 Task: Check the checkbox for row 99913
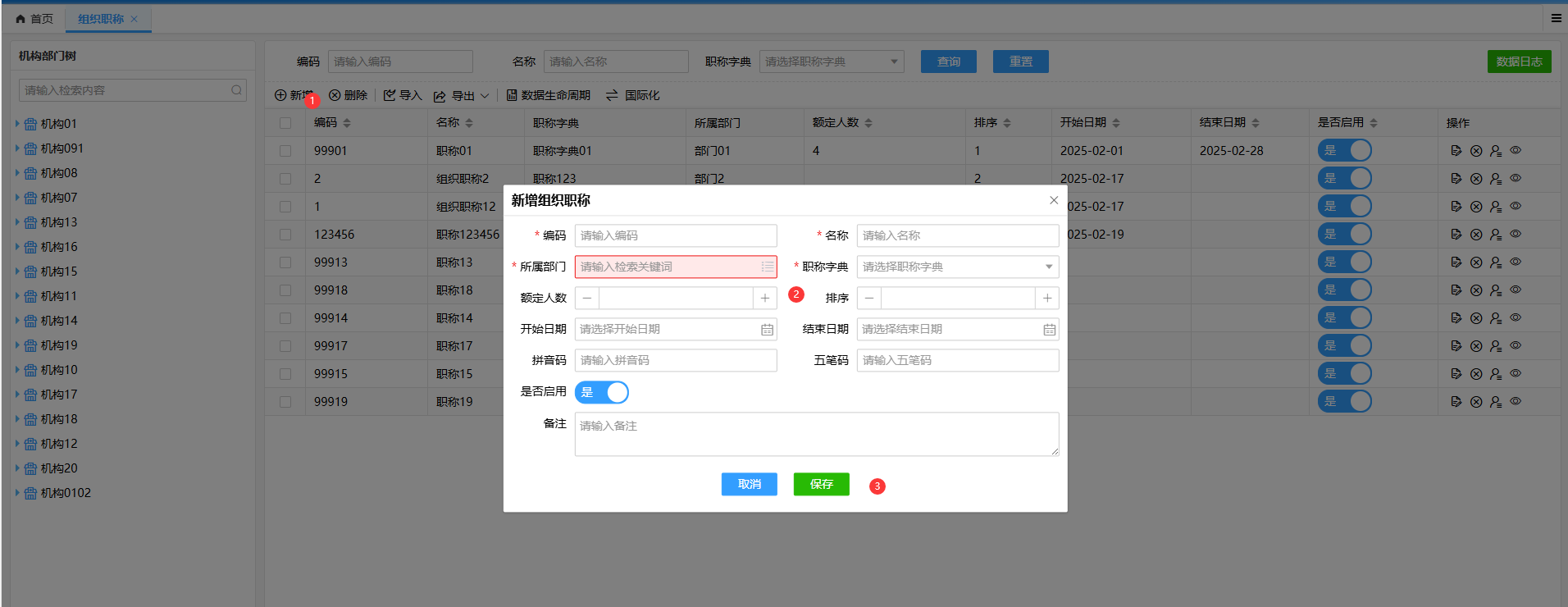pos(285,262)
